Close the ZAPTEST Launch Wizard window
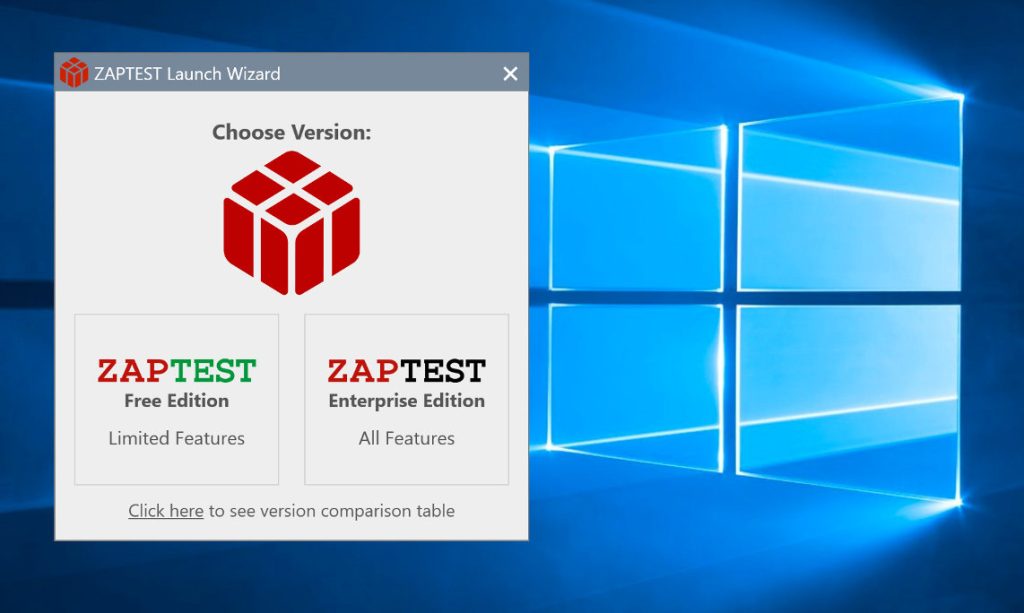 pyautogui.click(x=511, y=74)
